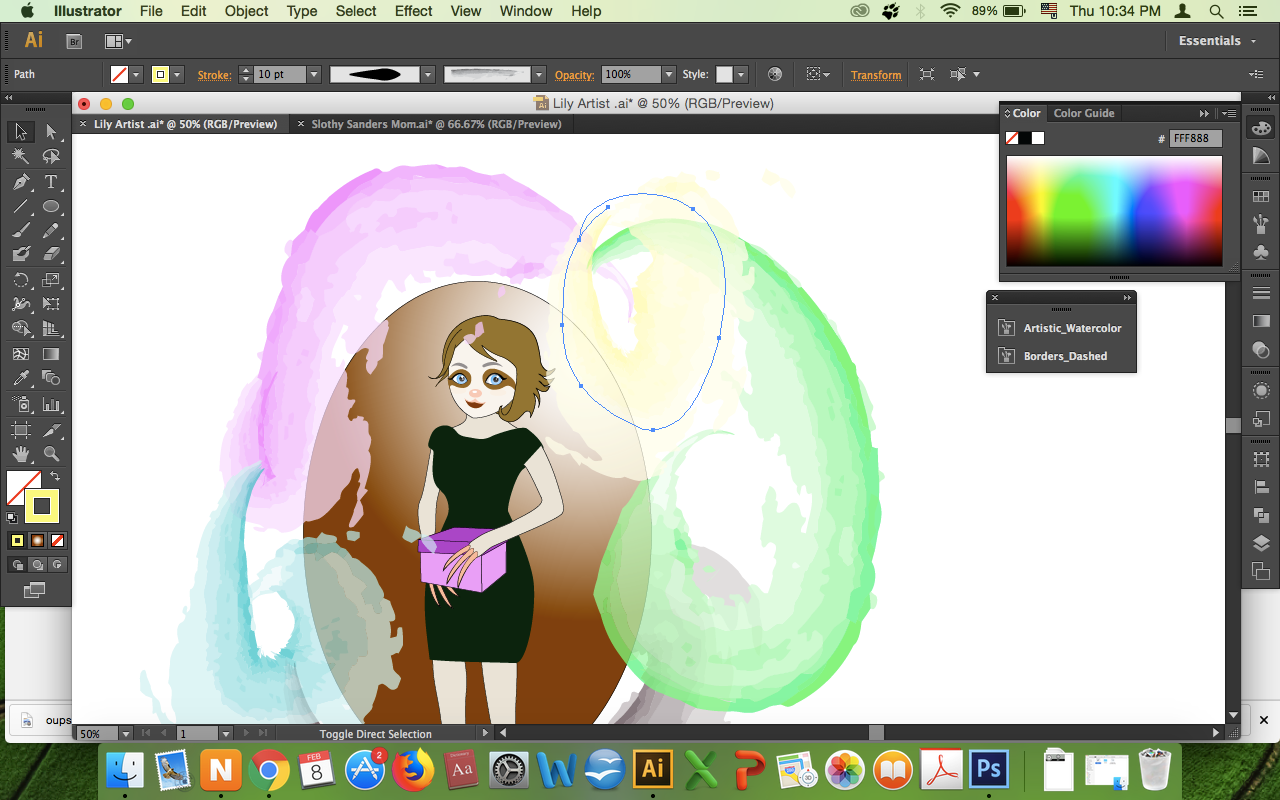Screen dimensions: 1280x800
Task: Open the Window menu
Action: [525, 11]
